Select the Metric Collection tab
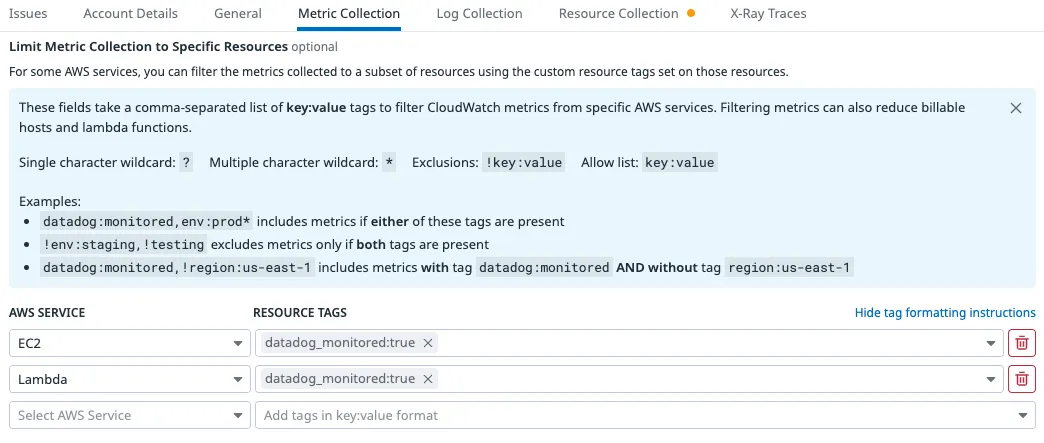The image size is (1044, 443). [349, 14]
